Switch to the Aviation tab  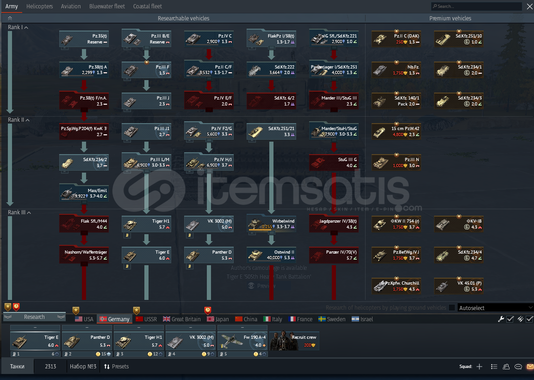(x=71, y=6)
